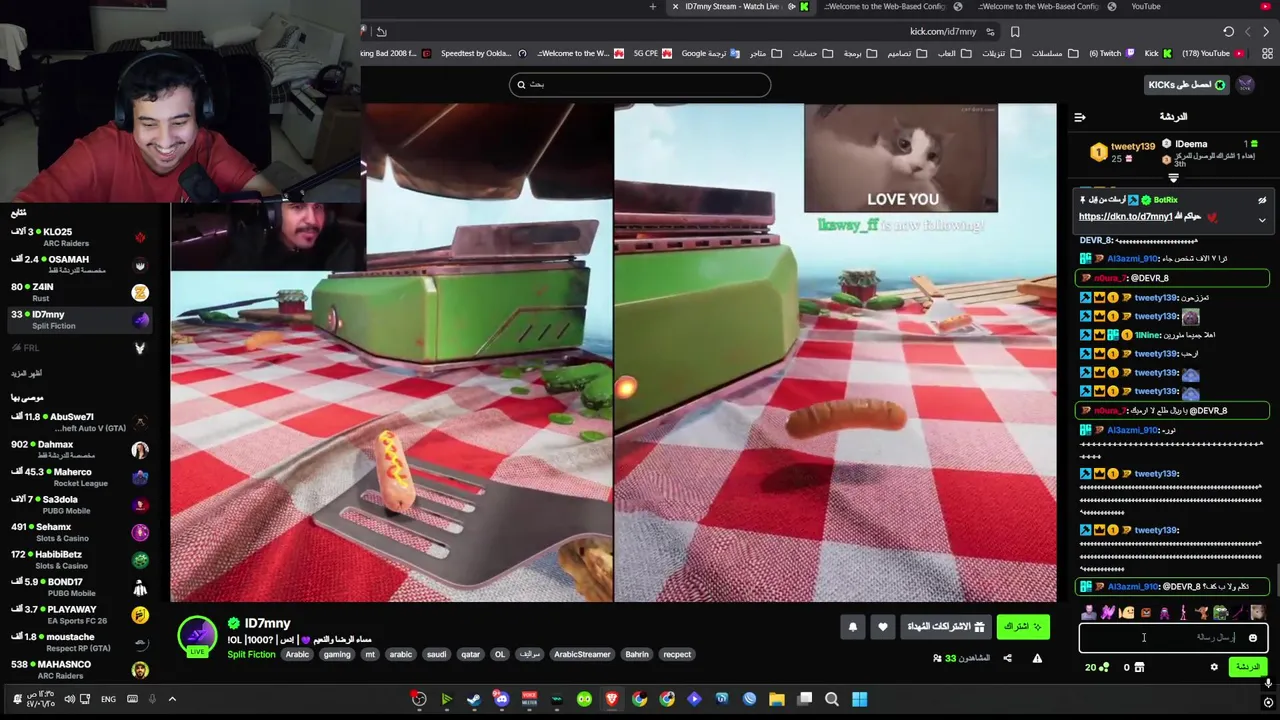The width and height of the screenshot is (1280, 720).
Task: Open File Explorer from taskbar
Action: [777, 699]
